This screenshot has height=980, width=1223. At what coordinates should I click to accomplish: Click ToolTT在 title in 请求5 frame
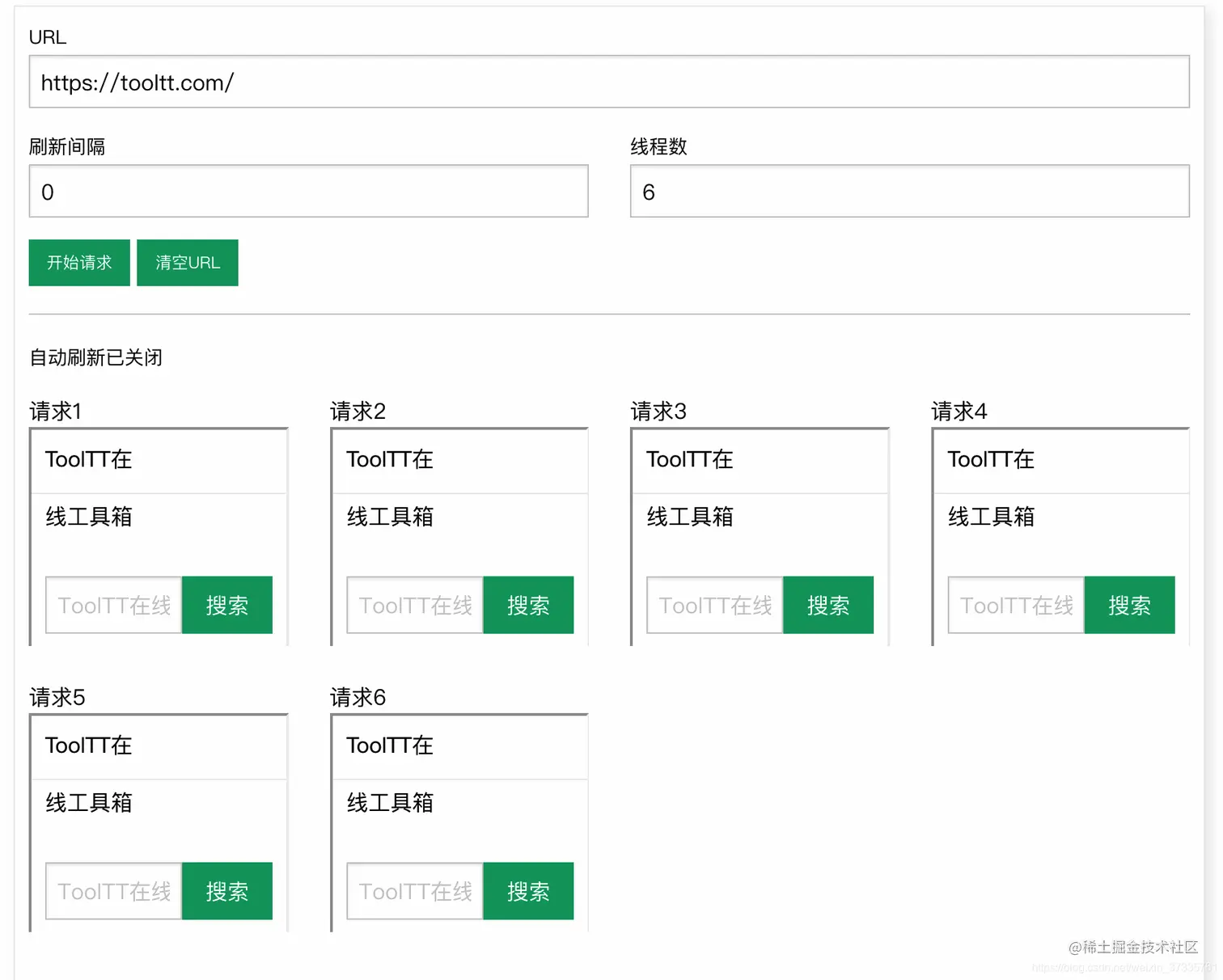[x=89, y=746]
